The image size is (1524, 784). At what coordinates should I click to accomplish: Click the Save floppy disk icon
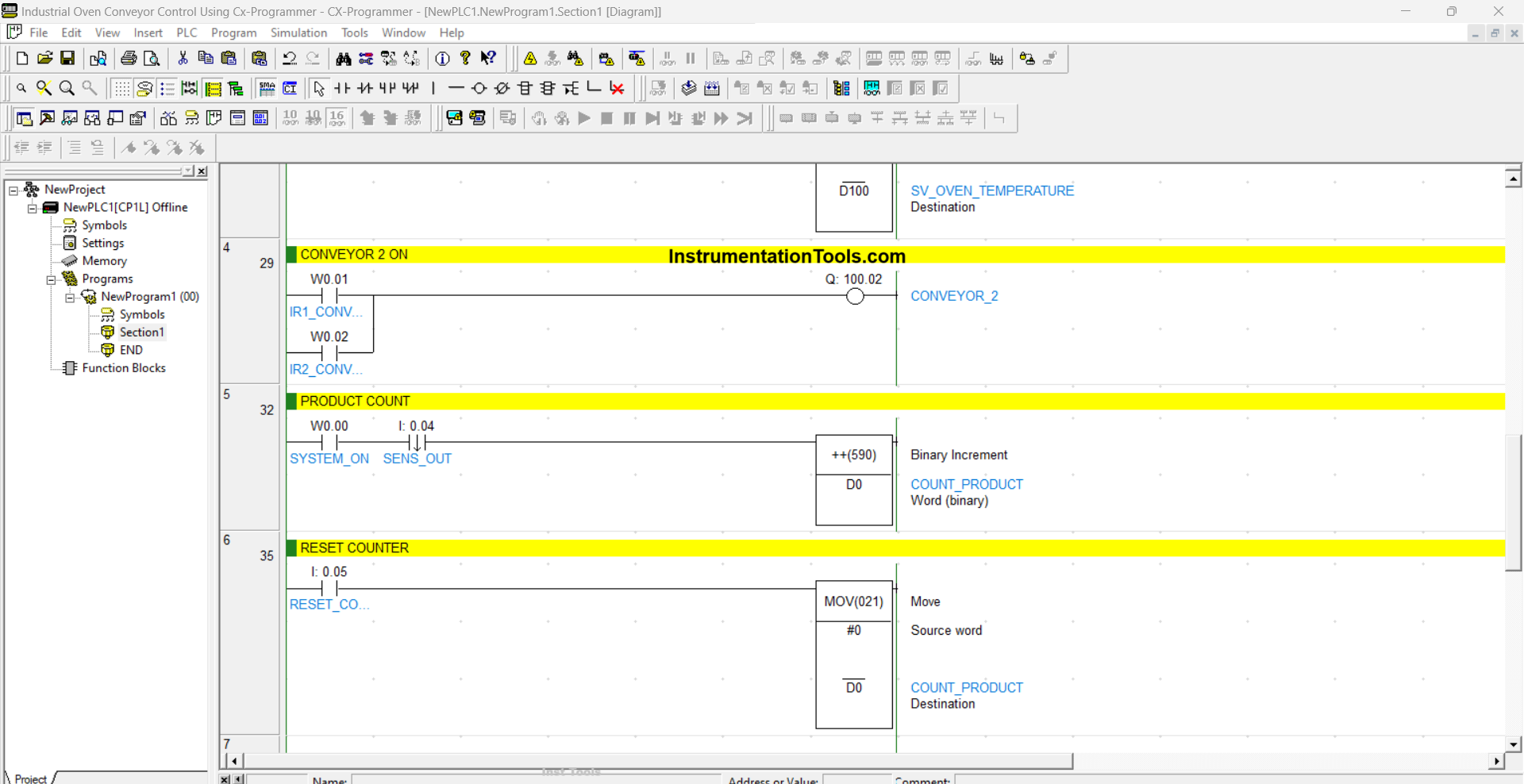coord(67,59)
